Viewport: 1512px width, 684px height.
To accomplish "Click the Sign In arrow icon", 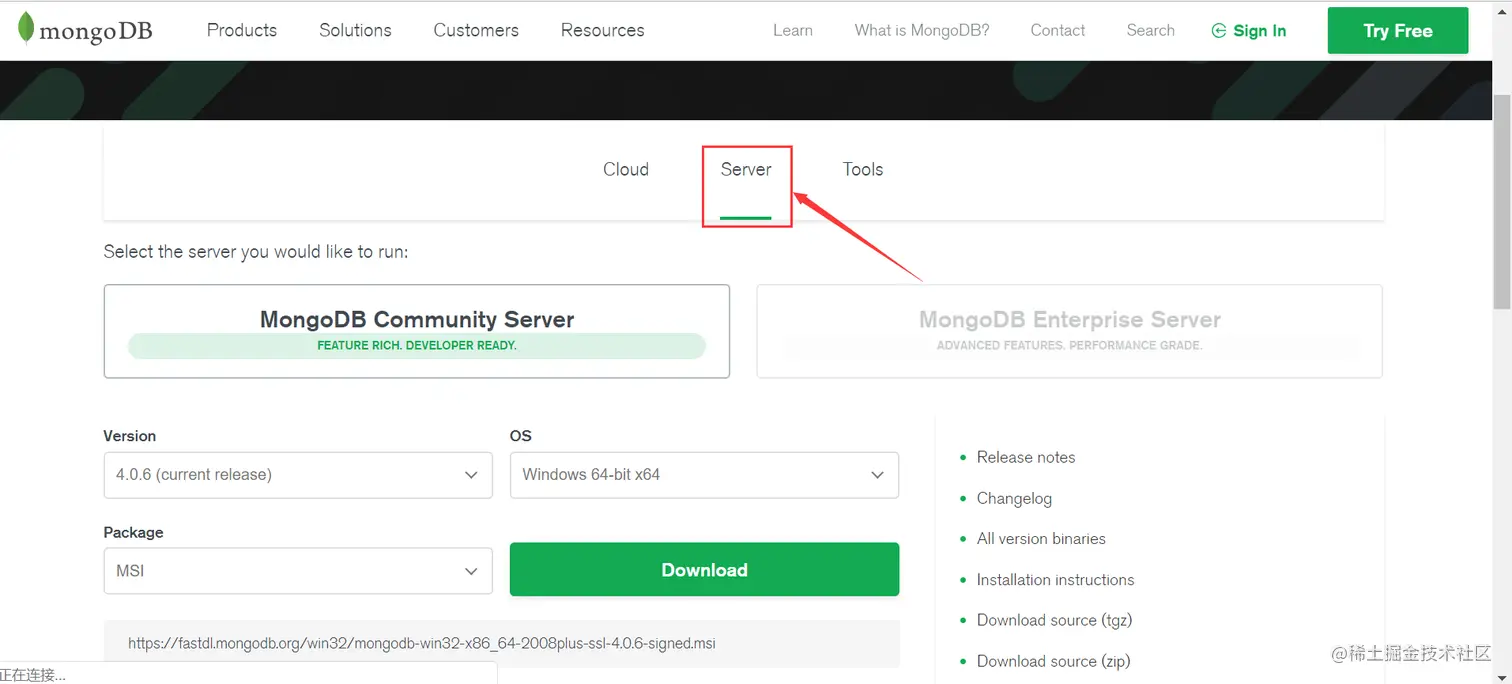I will 1218,31.
